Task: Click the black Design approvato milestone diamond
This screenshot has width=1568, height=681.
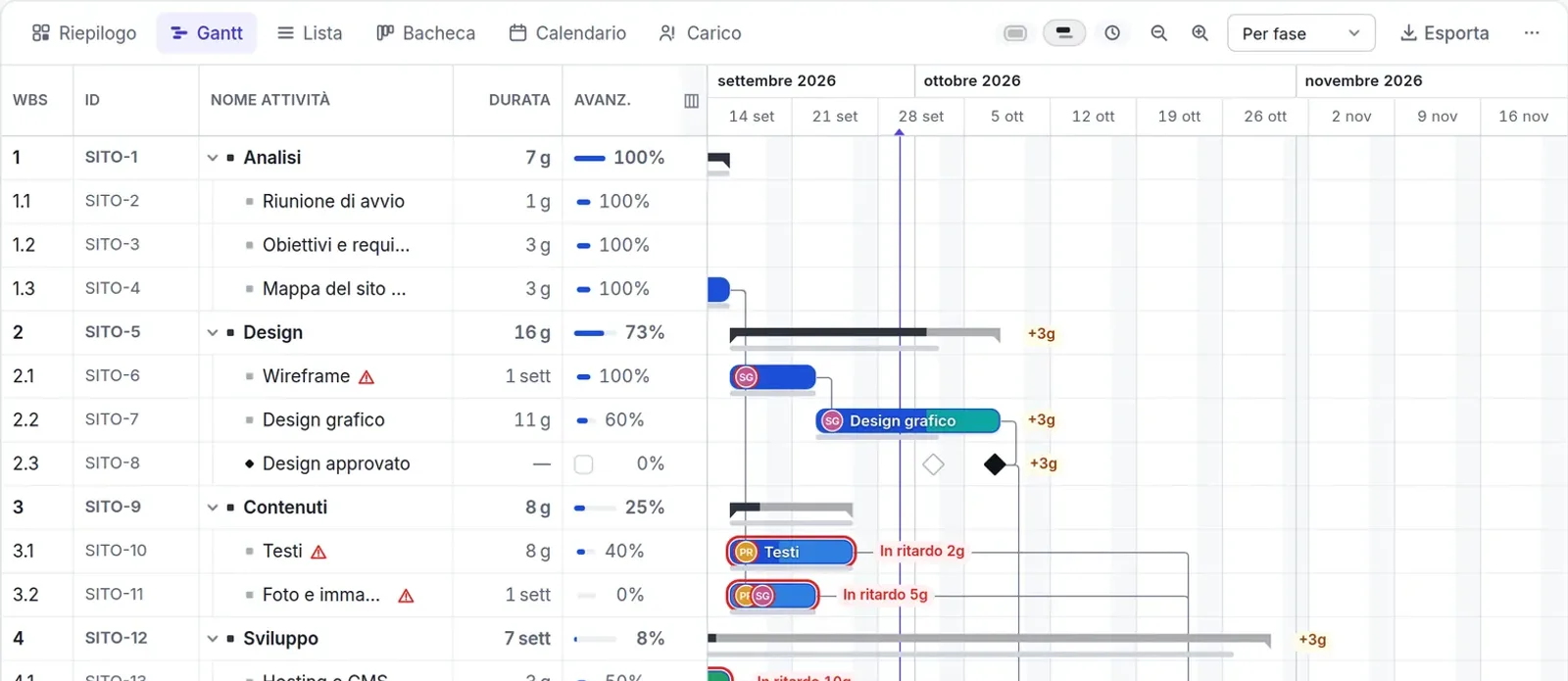Action: coord(995,464)
